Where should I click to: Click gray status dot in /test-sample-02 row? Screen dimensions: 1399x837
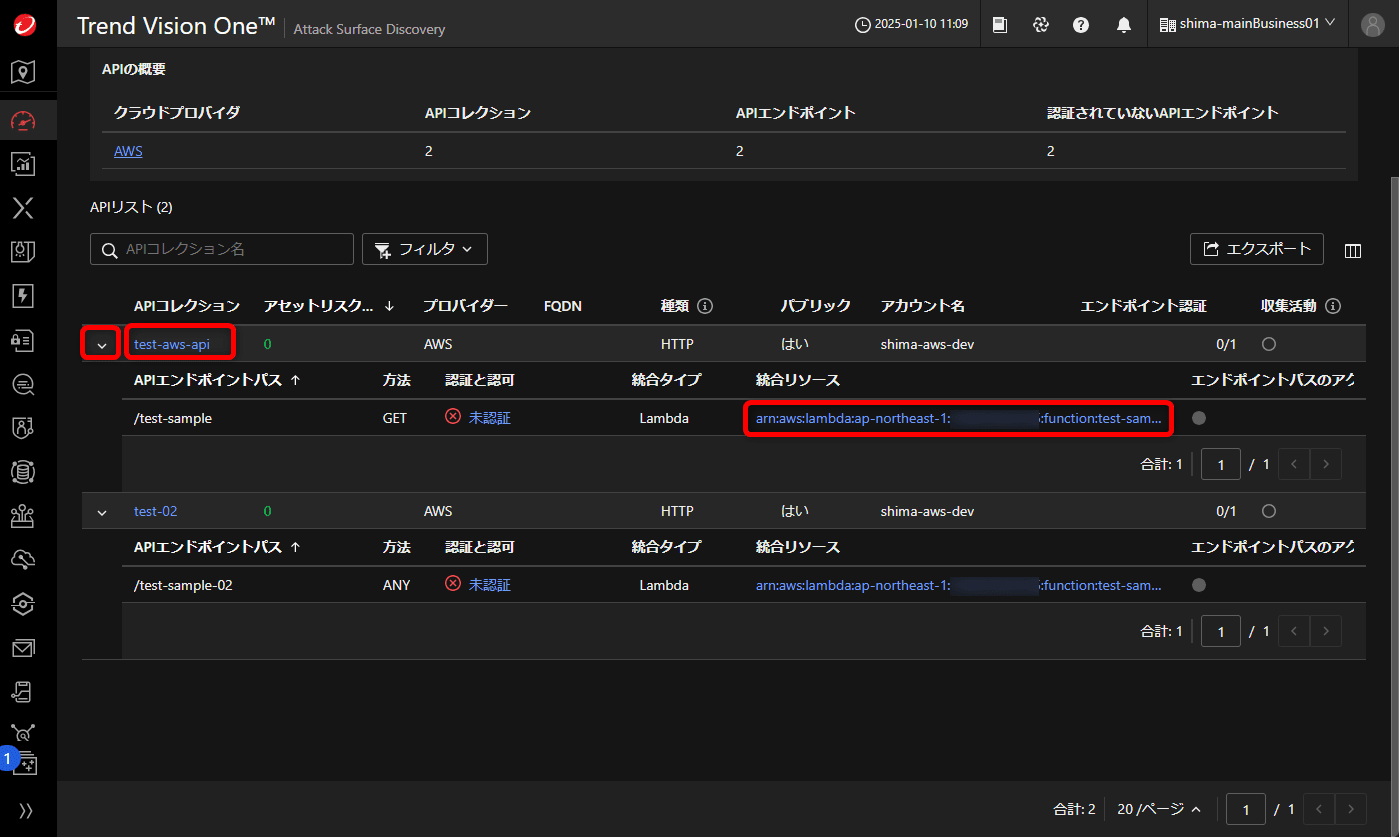click(1199, 585)
